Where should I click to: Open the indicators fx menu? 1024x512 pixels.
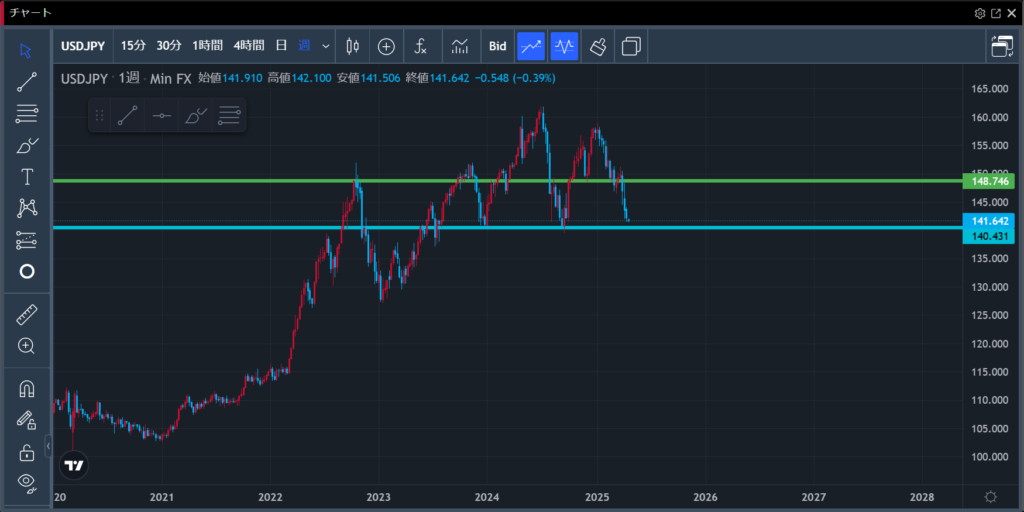421,46
